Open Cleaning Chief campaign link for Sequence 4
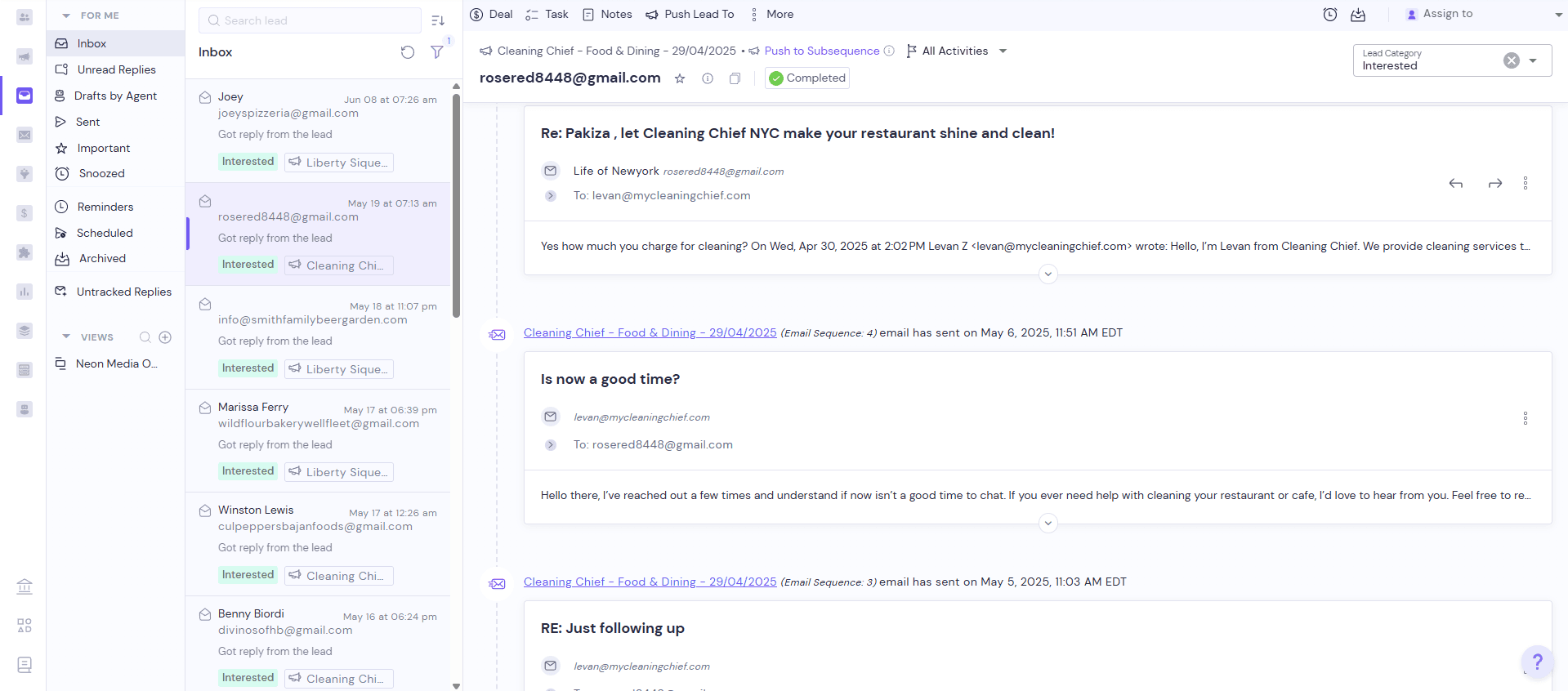The image size is (1568, 691). pos(650,332)
